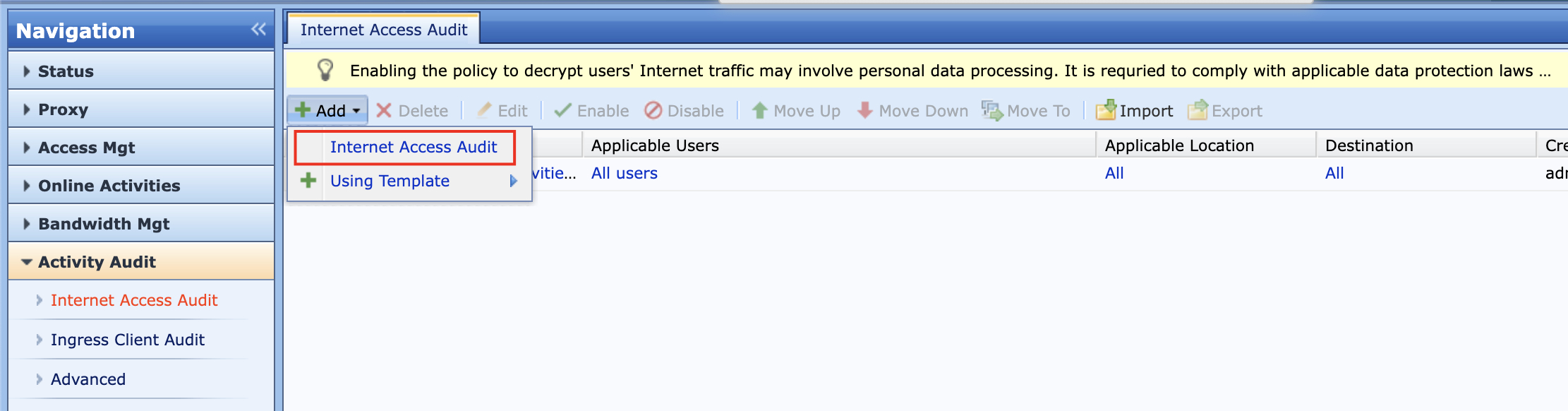Viewport: 1568px width, 411px height.
Task: Click the Enable checkmark icon
Action: pos(562,111)
